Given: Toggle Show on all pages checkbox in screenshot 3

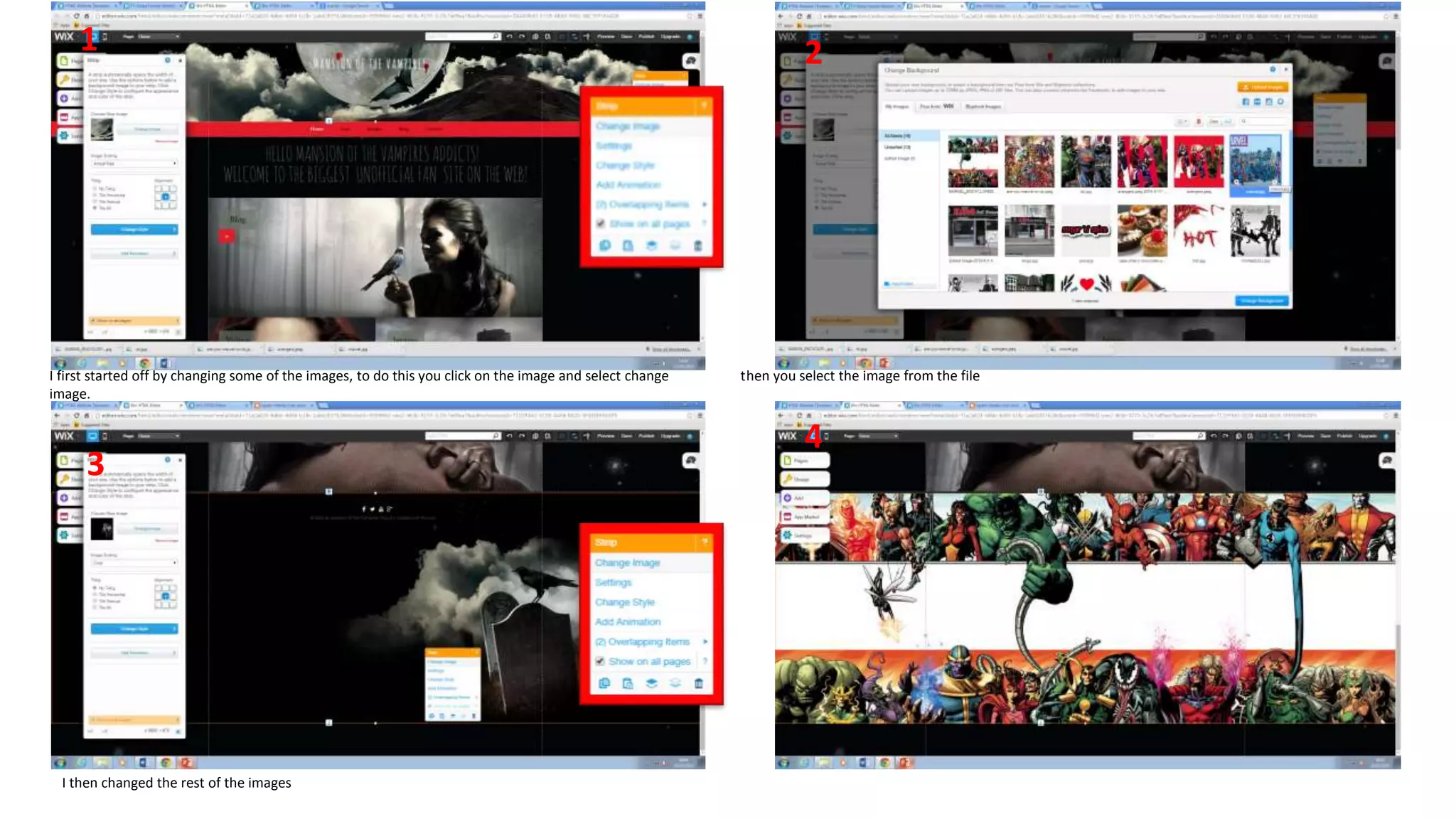Looking at the screenshot, I should point(600,661).
